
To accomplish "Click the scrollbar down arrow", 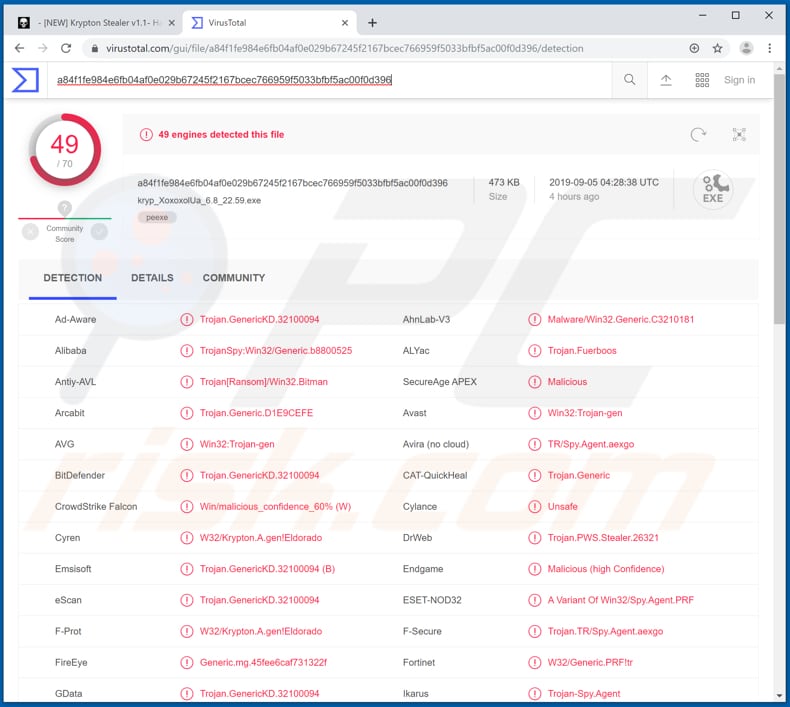I will pos(779,695).
